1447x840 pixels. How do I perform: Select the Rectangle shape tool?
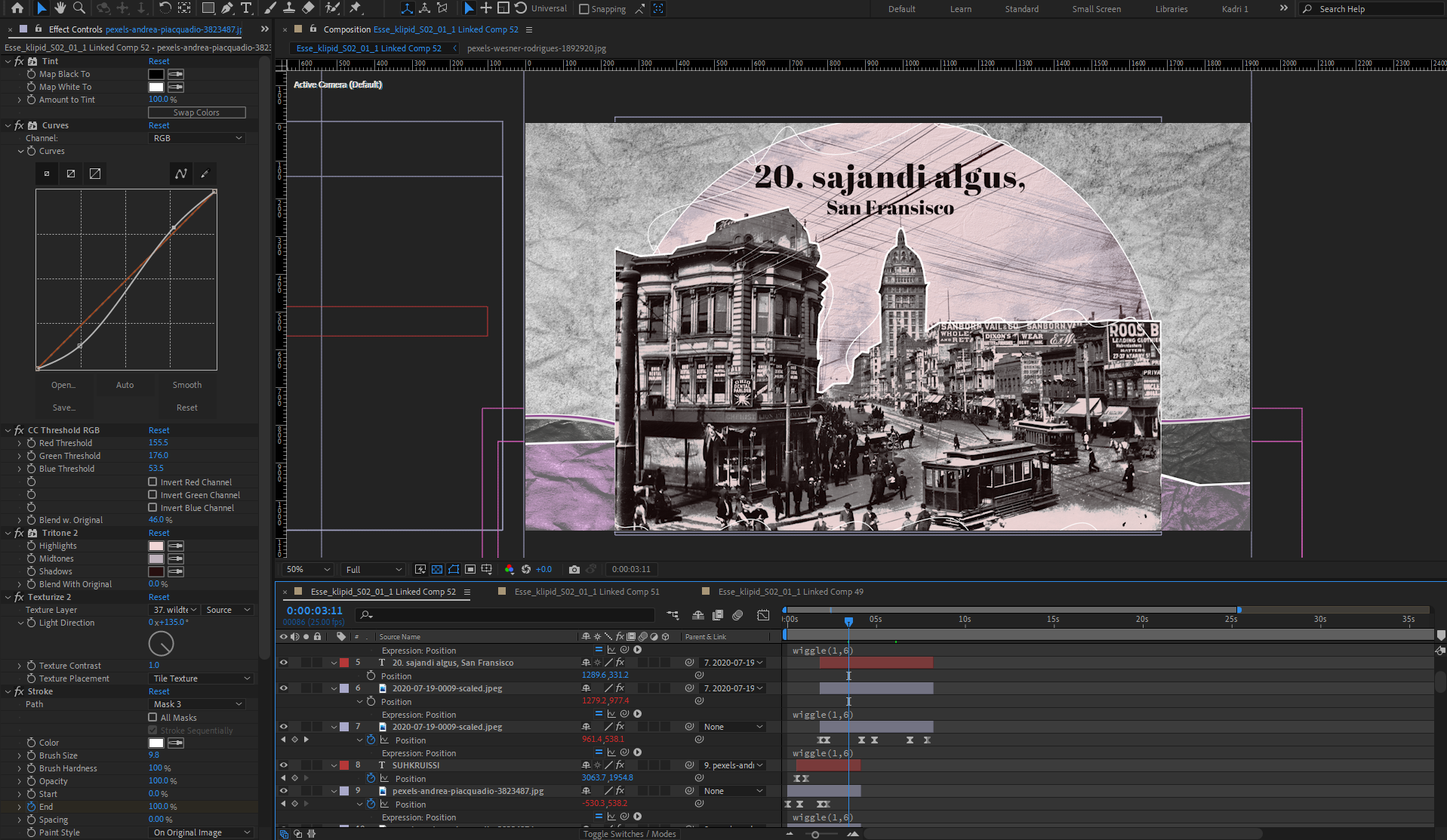(x=208, y=8)
